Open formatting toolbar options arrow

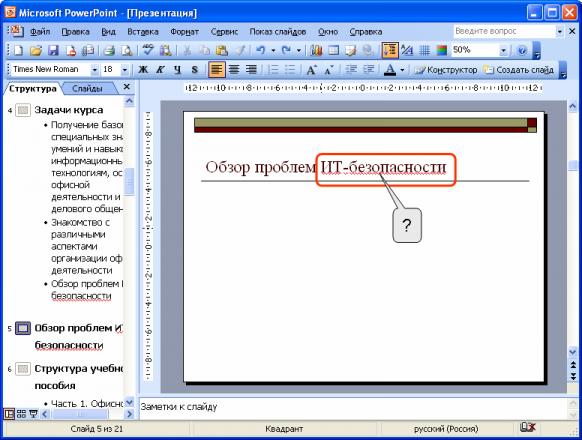pyautogui.click(x=563, y=70)
